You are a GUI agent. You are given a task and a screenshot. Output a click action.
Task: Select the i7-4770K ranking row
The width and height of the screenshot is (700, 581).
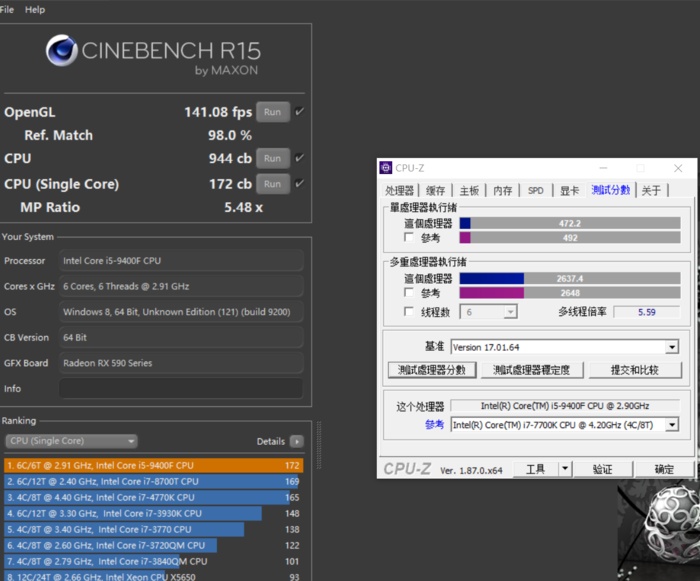click(154, 497)
